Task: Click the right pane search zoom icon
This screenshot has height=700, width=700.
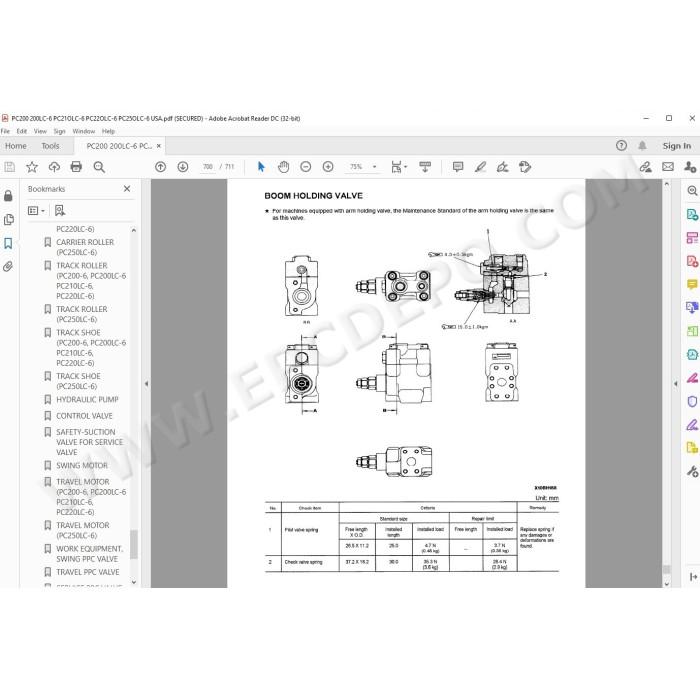Action: click(692, 191)
